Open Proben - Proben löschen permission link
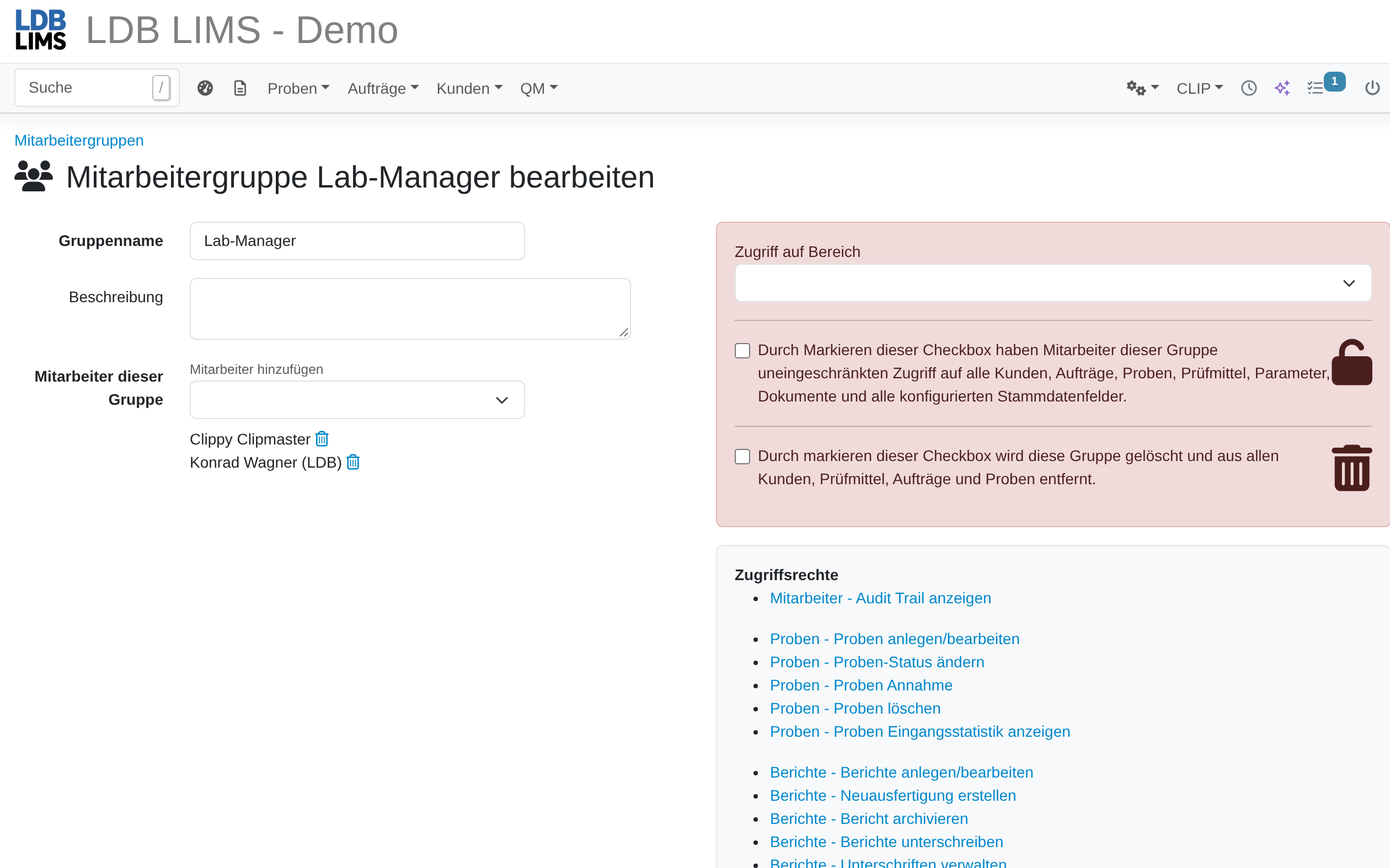1390x868 pixels. pyautogui.click(x=855, y=709)
